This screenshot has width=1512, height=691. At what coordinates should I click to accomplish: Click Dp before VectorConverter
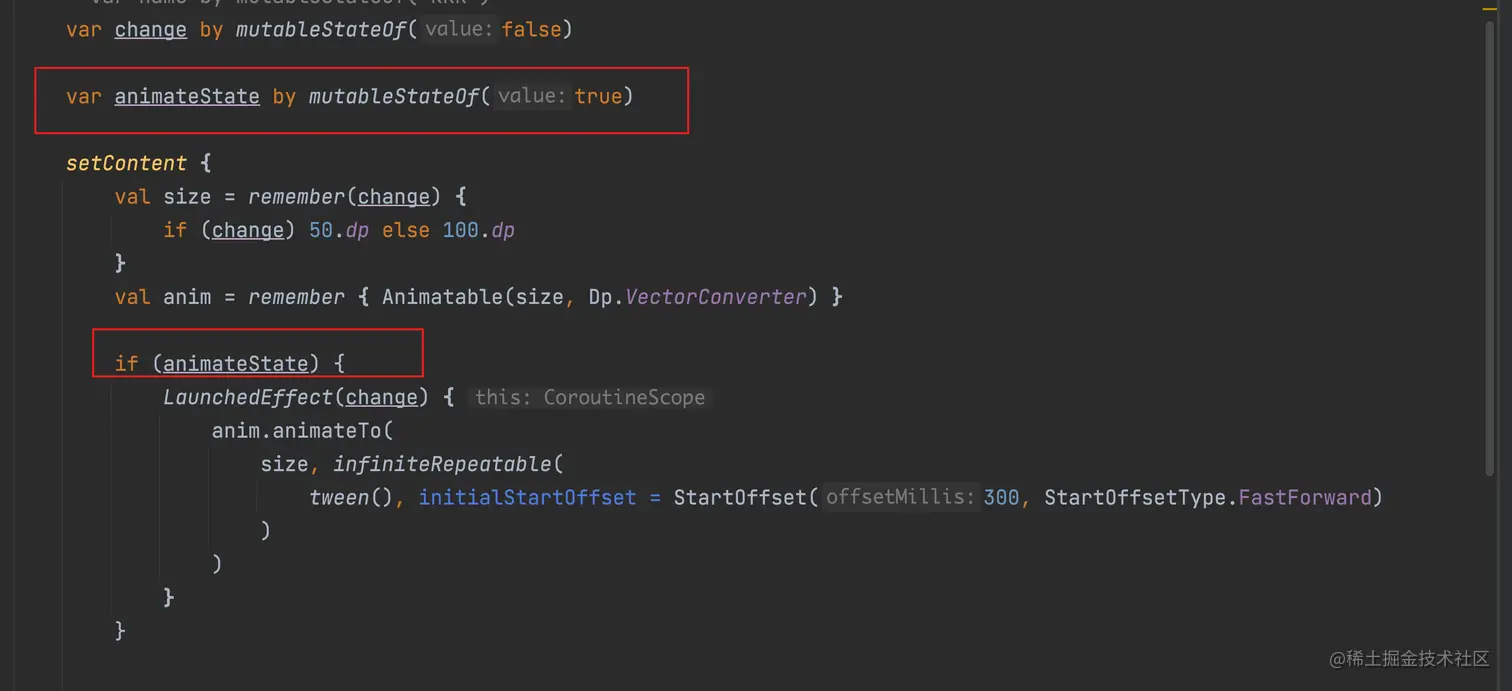[600, 296]
